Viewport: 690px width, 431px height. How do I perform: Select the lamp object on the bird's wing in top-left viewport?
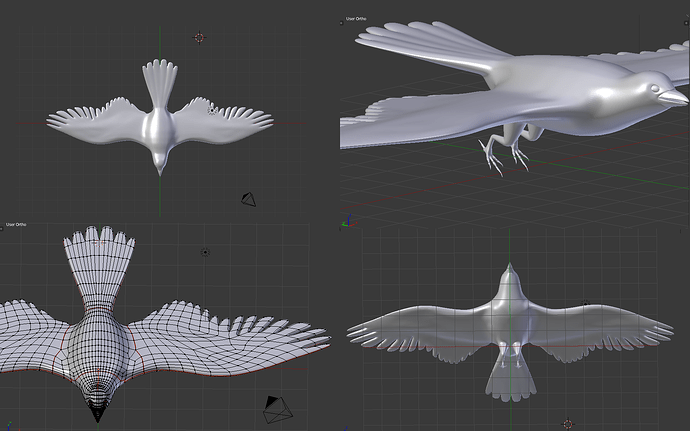(x=212, y=110)
